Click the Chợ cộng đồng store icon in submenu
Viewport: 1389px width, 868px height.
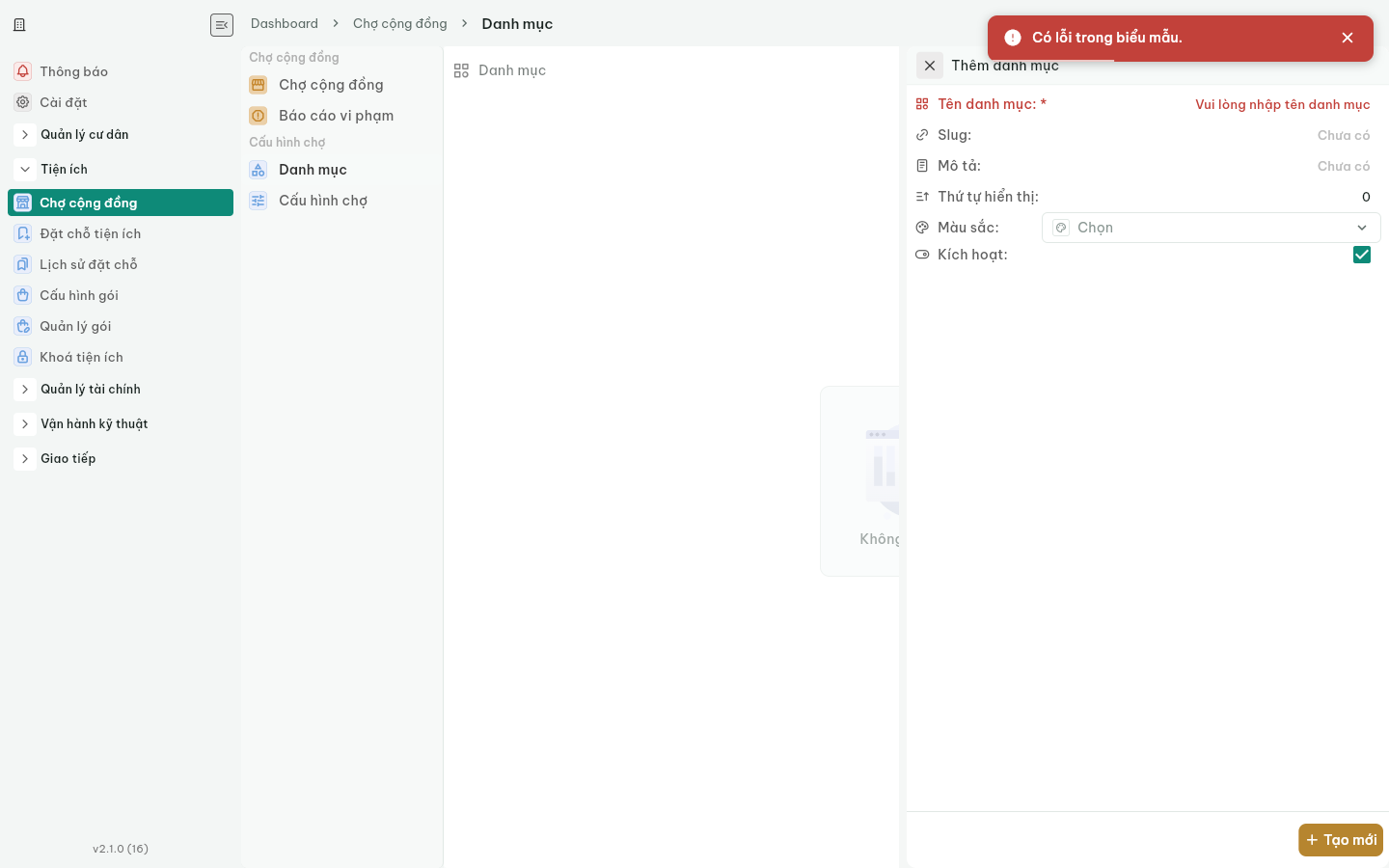click(x=259, y=85)
